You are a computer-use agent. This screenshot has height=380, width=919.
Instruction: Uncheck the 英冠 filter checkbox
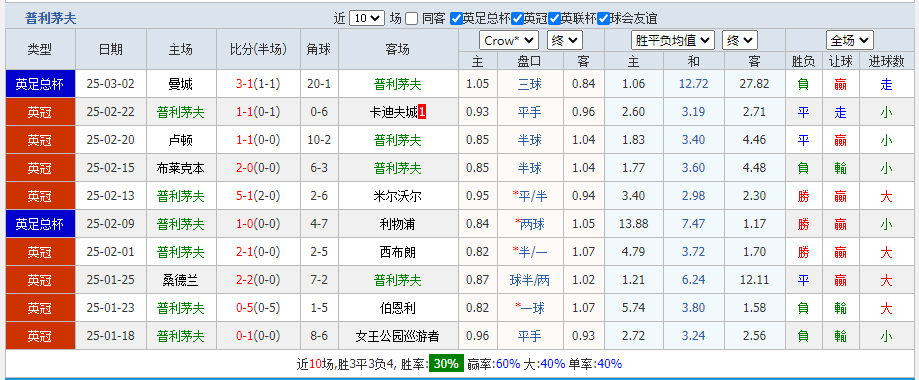tap(517, 19)
